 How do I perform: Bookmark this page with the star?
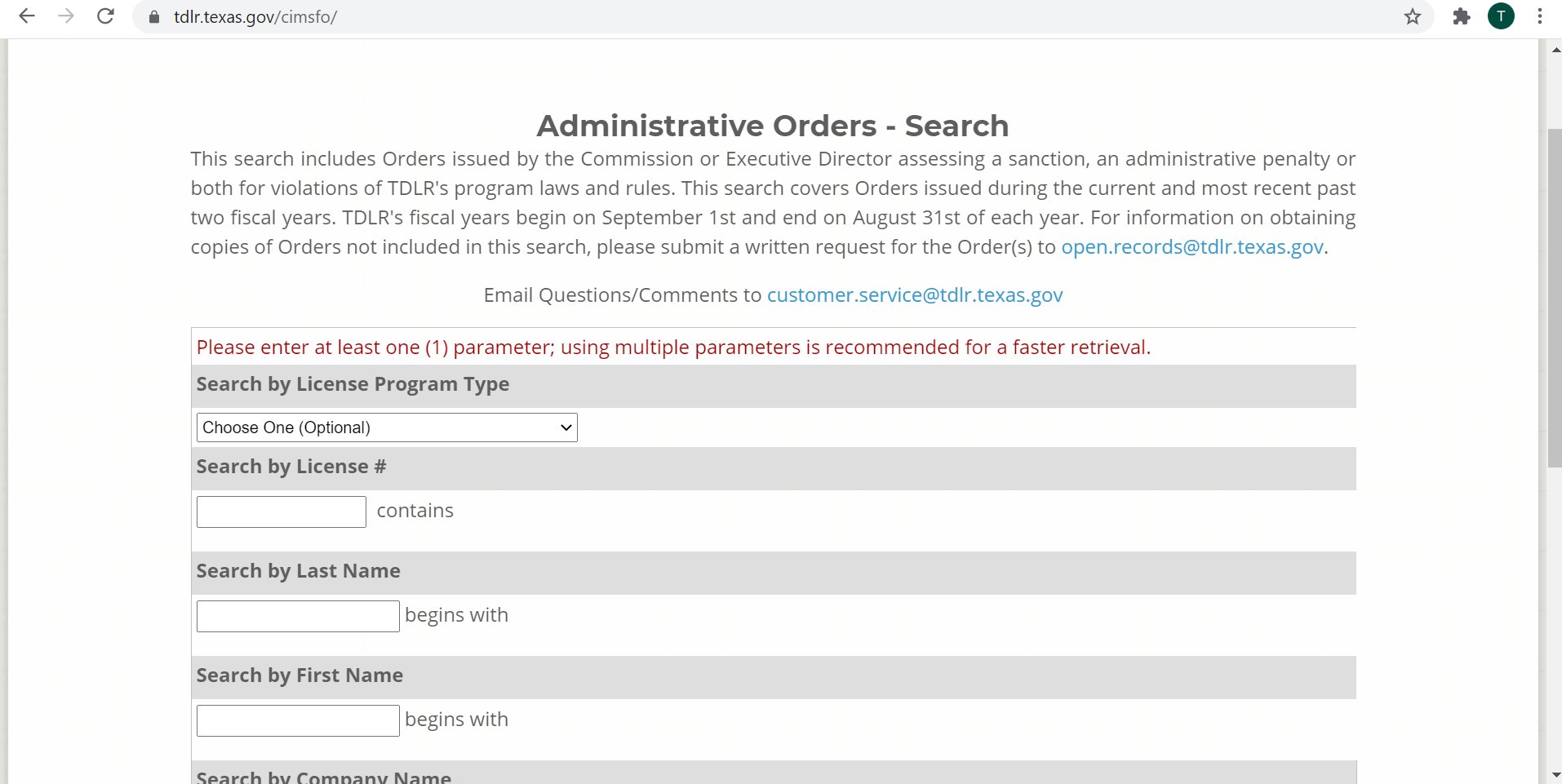pyautogui.click(x=1412, y=16)
